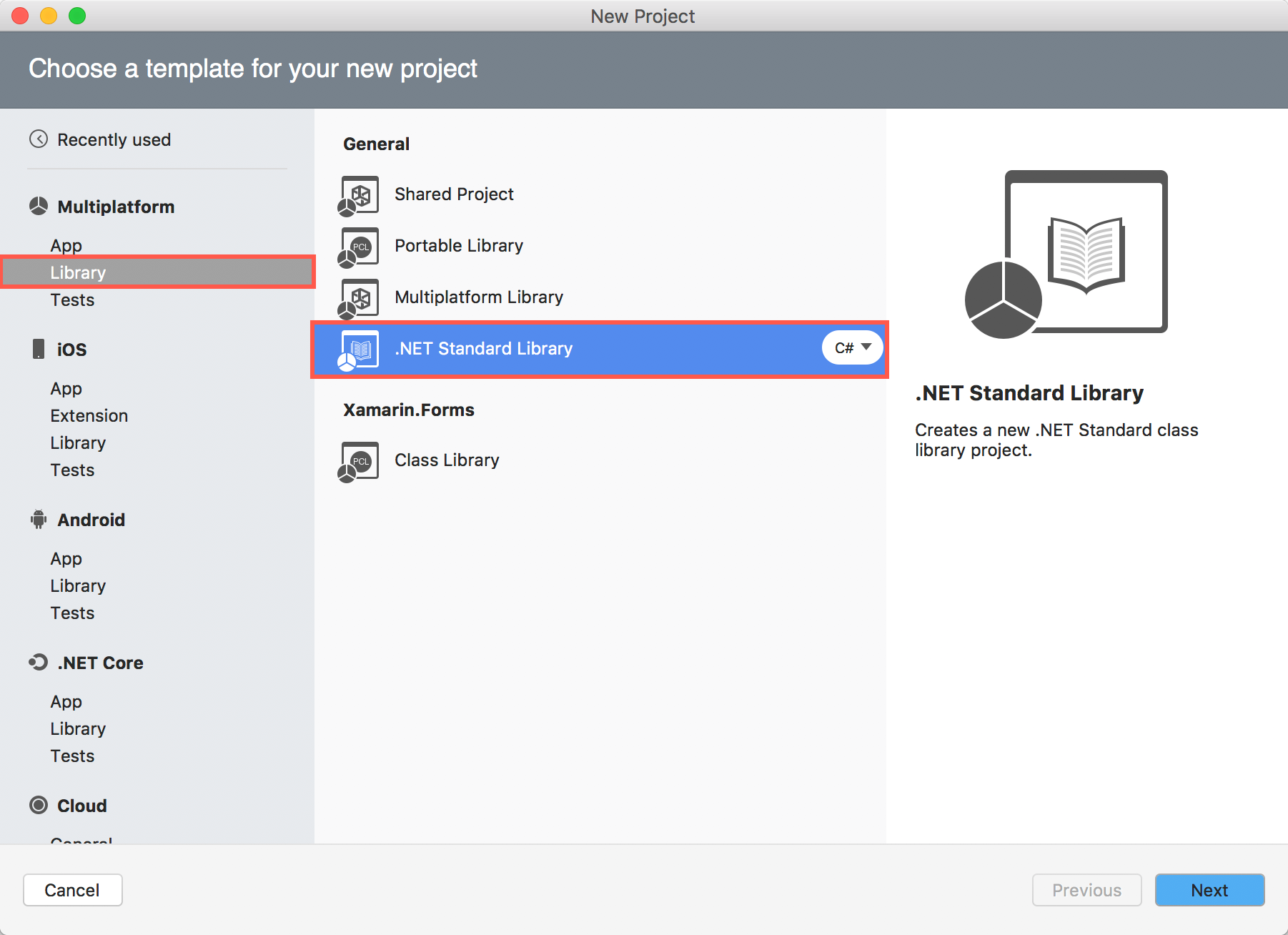Viewport: 1288px width, 935px height.
Task: Select Tests under Android
Action: click(72, 613)
